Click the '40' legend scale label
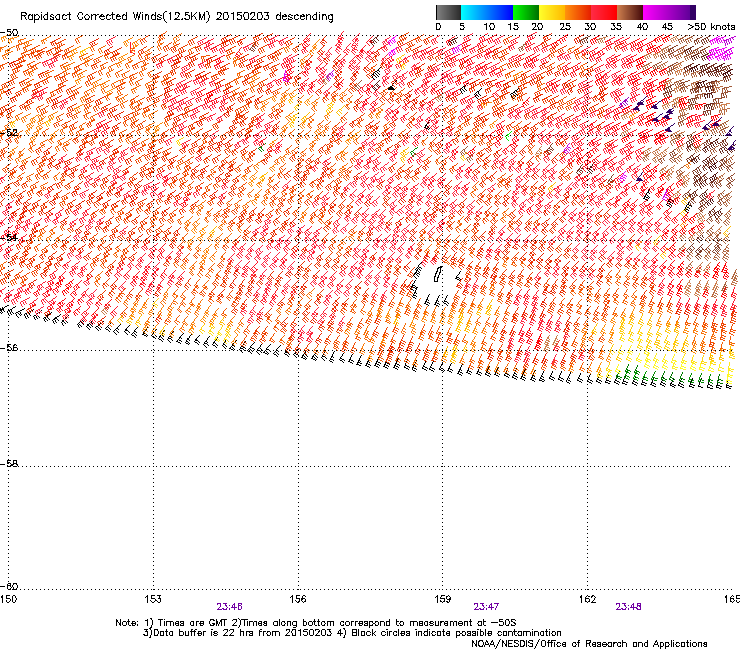 point(642,26)
